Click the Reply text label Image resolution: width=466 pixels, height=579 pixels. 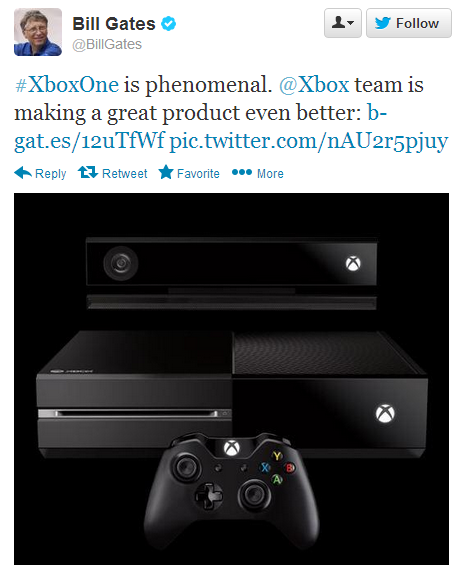[x=51, y=174]
